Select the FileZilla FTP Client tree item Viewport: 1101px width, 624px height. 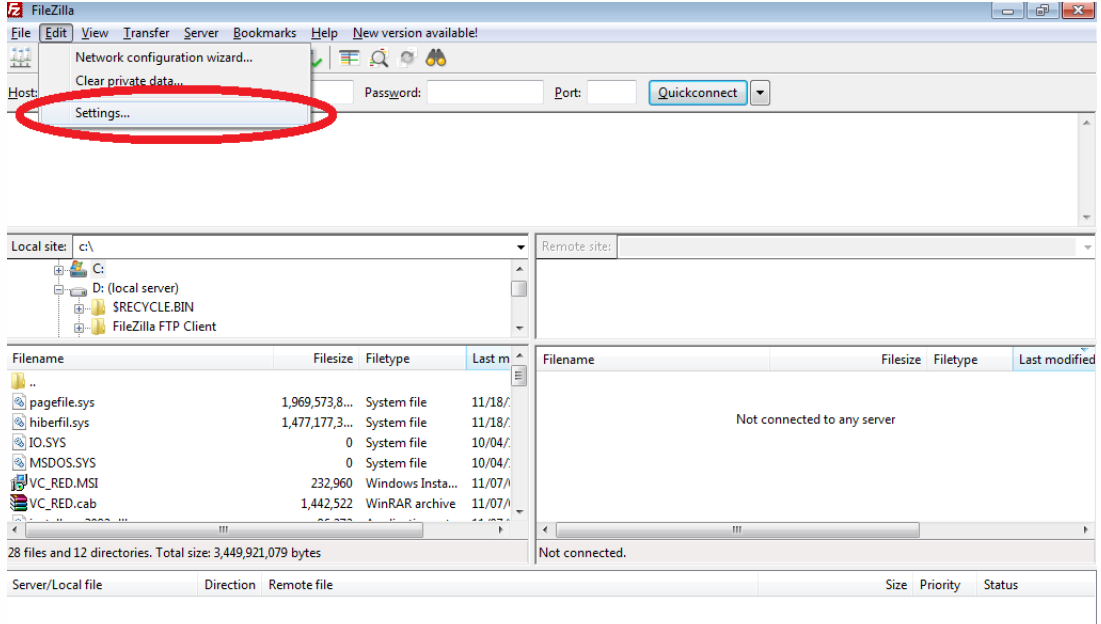[x=164, y=326]
